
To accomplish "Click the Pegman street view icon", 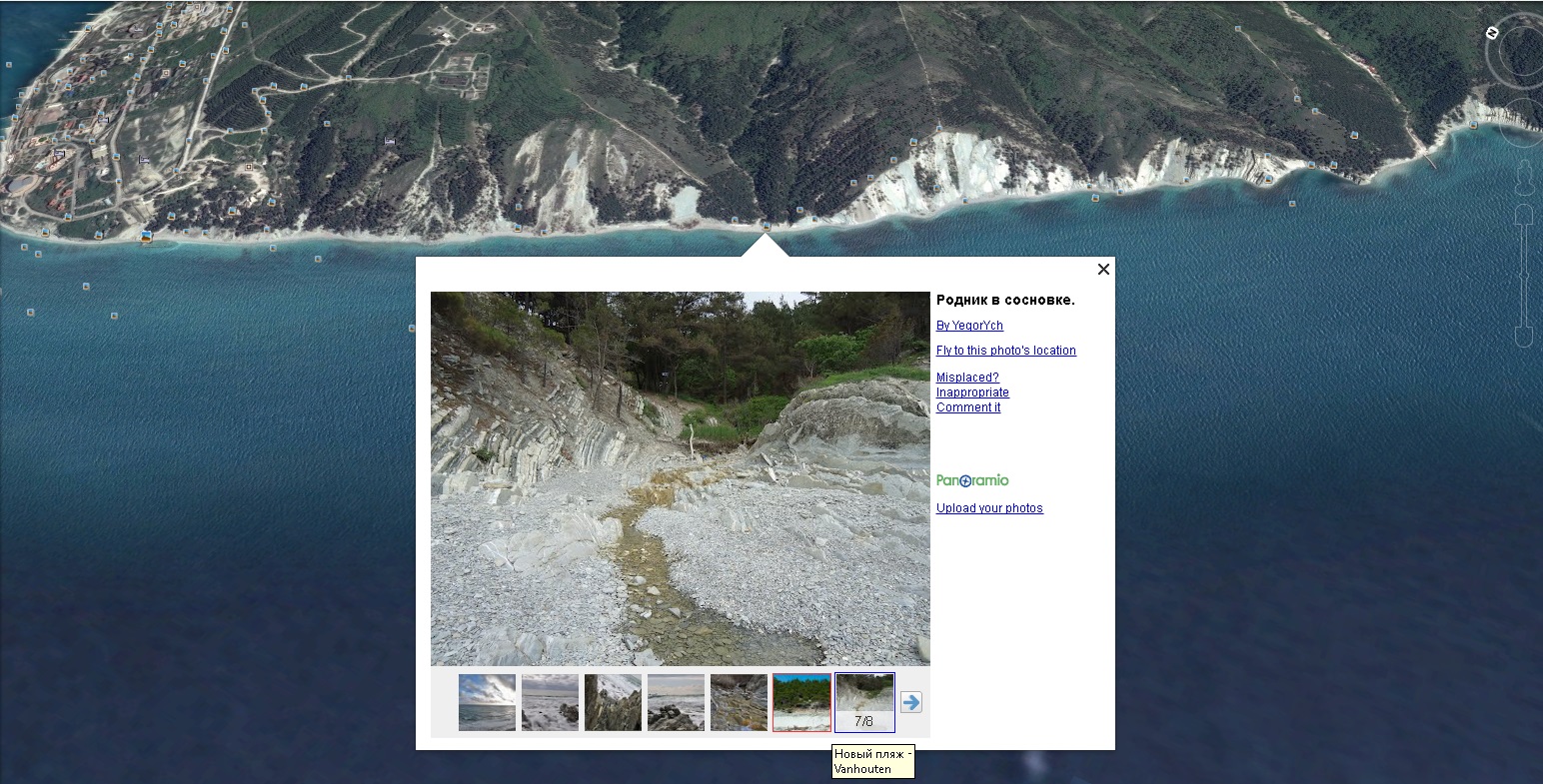I will click(1523, 180).
